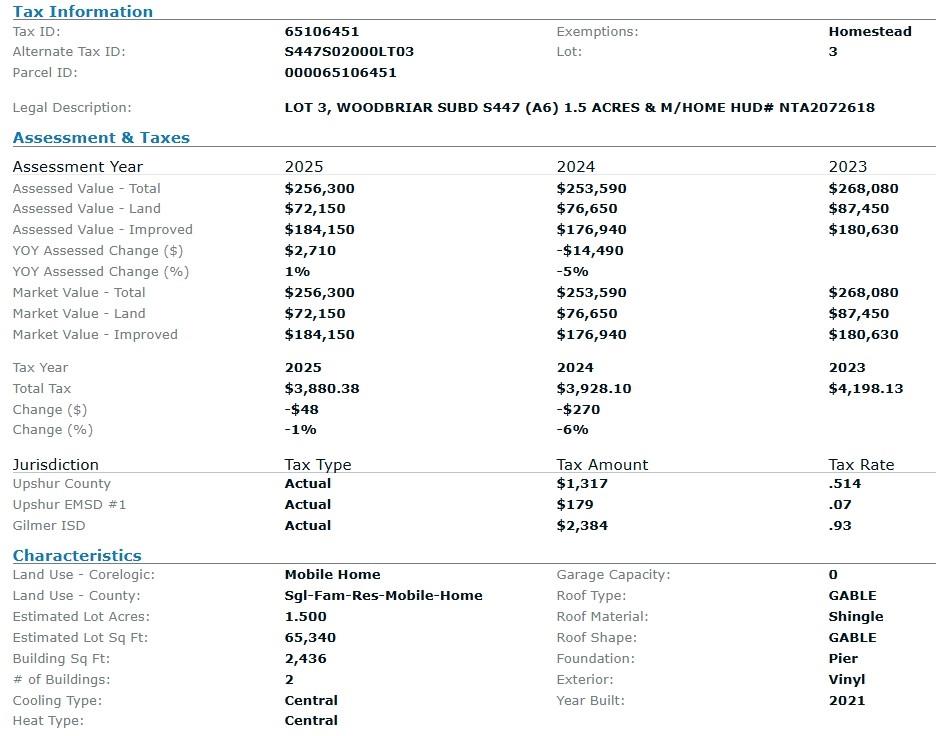Click the Sgl-Fam-Res-Mobile-Home county land use value
This screenshot has width=936, height=736.
coord(383,596)
